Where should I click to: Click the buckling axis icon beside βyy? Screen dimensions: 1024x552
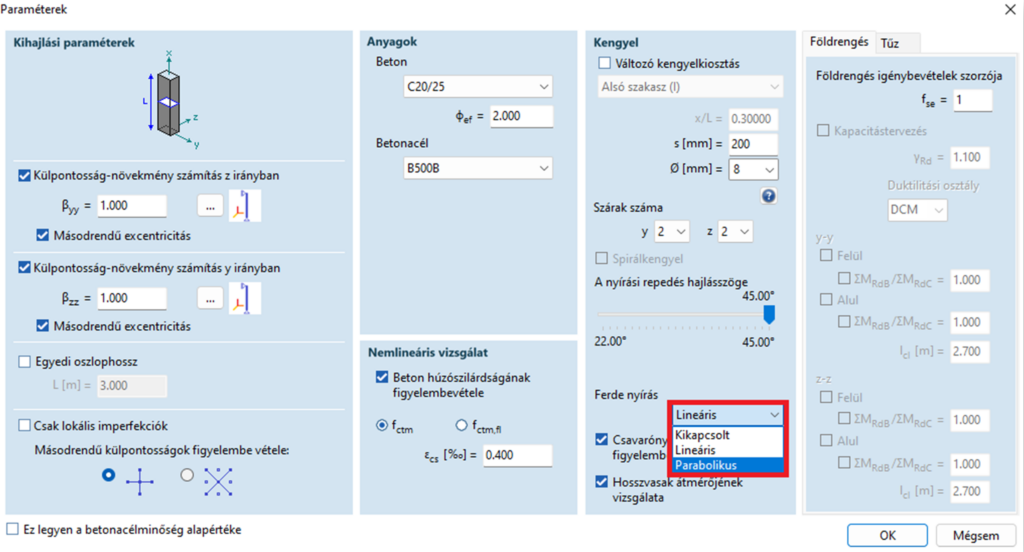click(244, 206)
